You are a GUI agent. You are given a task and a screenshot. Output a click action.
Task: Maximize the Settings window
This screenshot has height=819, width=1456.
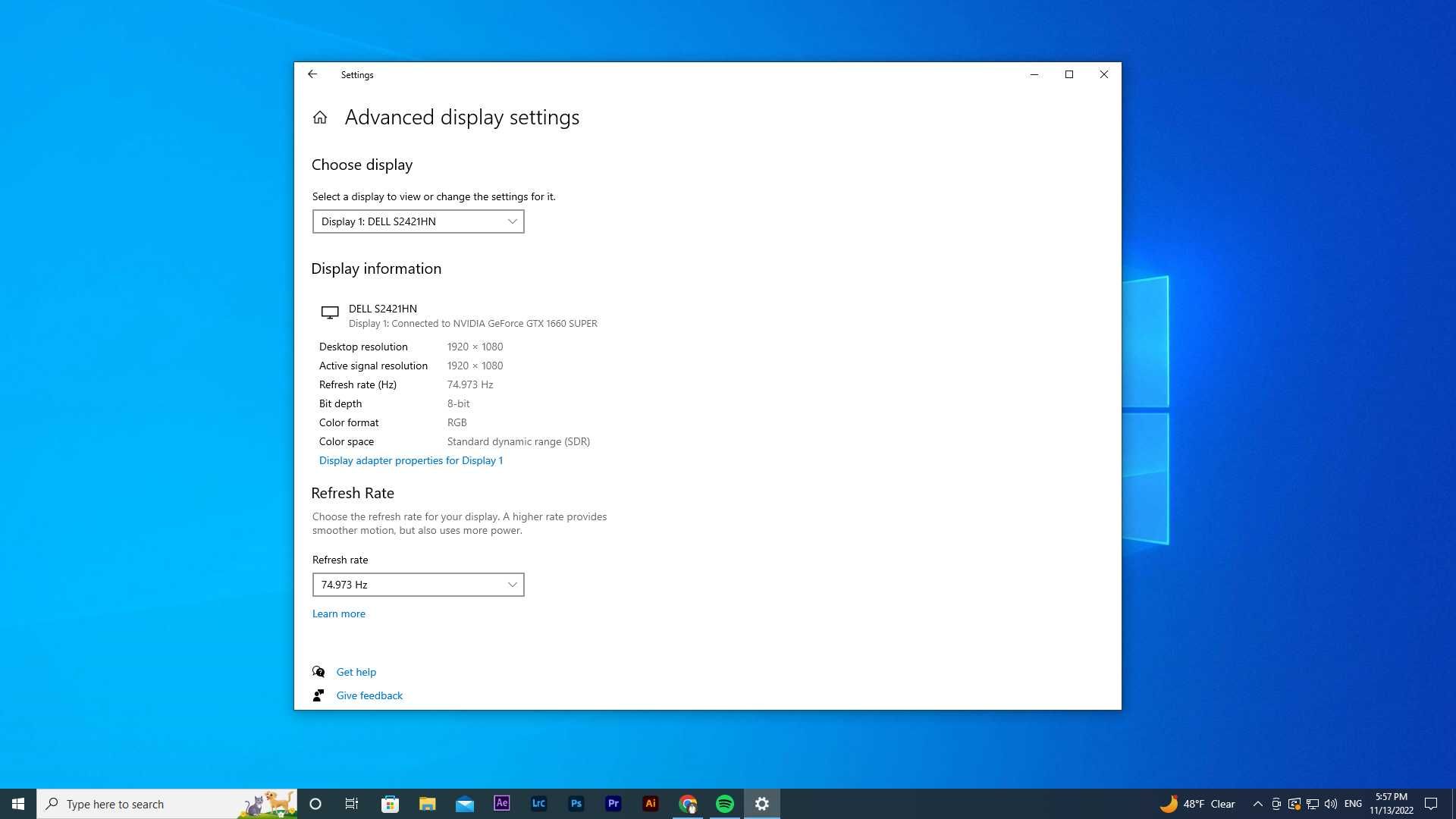click(1068, 74)
